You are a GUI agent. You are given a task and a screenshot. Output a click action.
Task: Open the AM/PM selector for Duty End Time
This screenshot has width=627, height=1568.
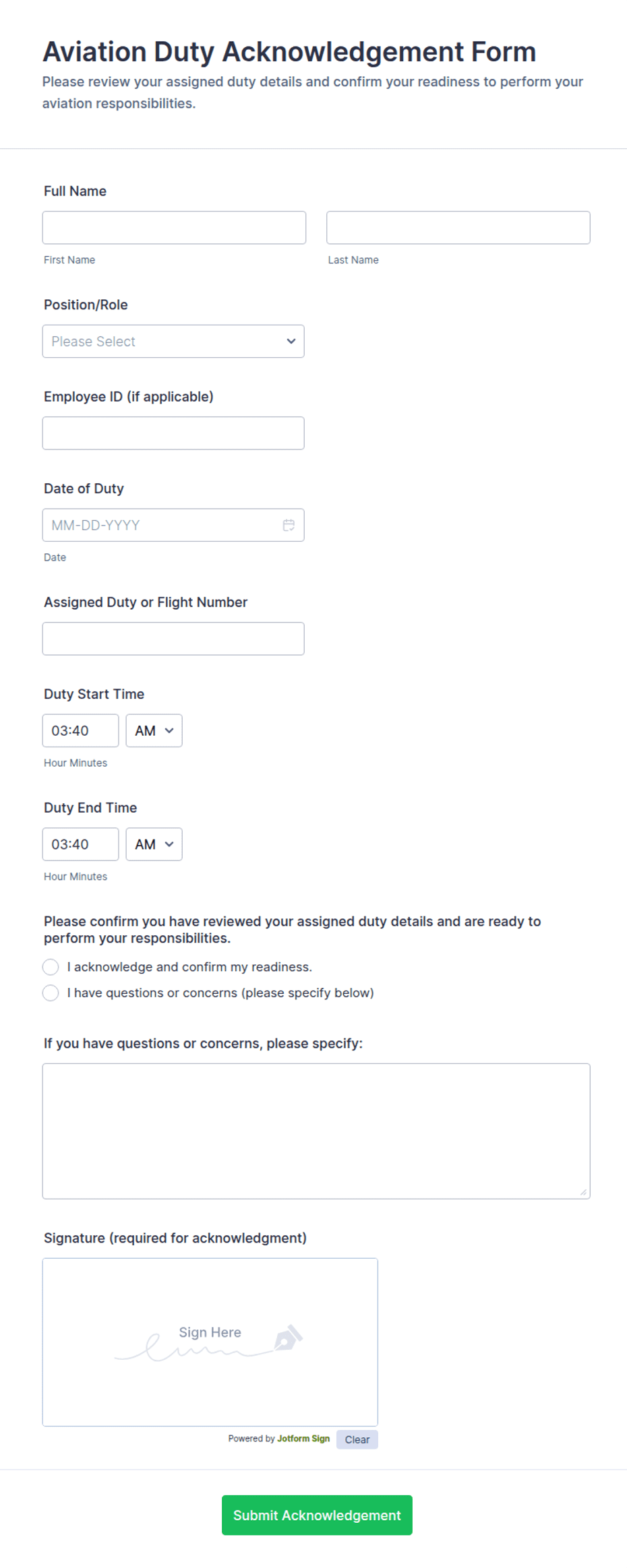point(154,844)
